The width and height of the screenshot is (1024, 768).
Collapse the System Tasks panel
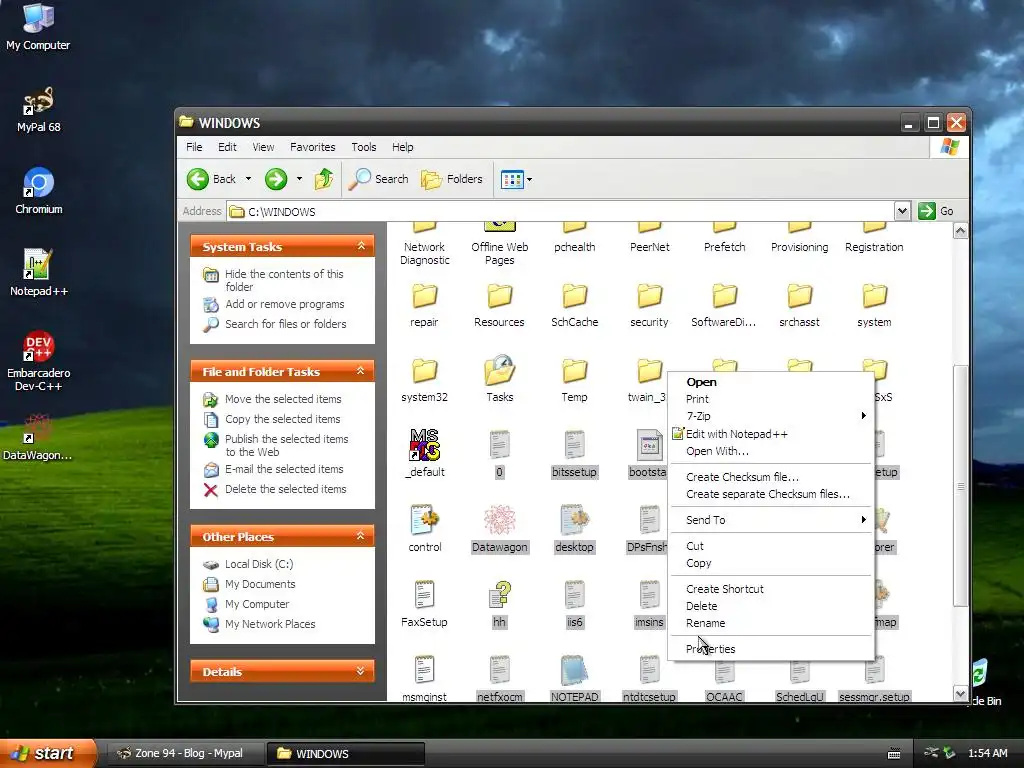pos(360,246)
